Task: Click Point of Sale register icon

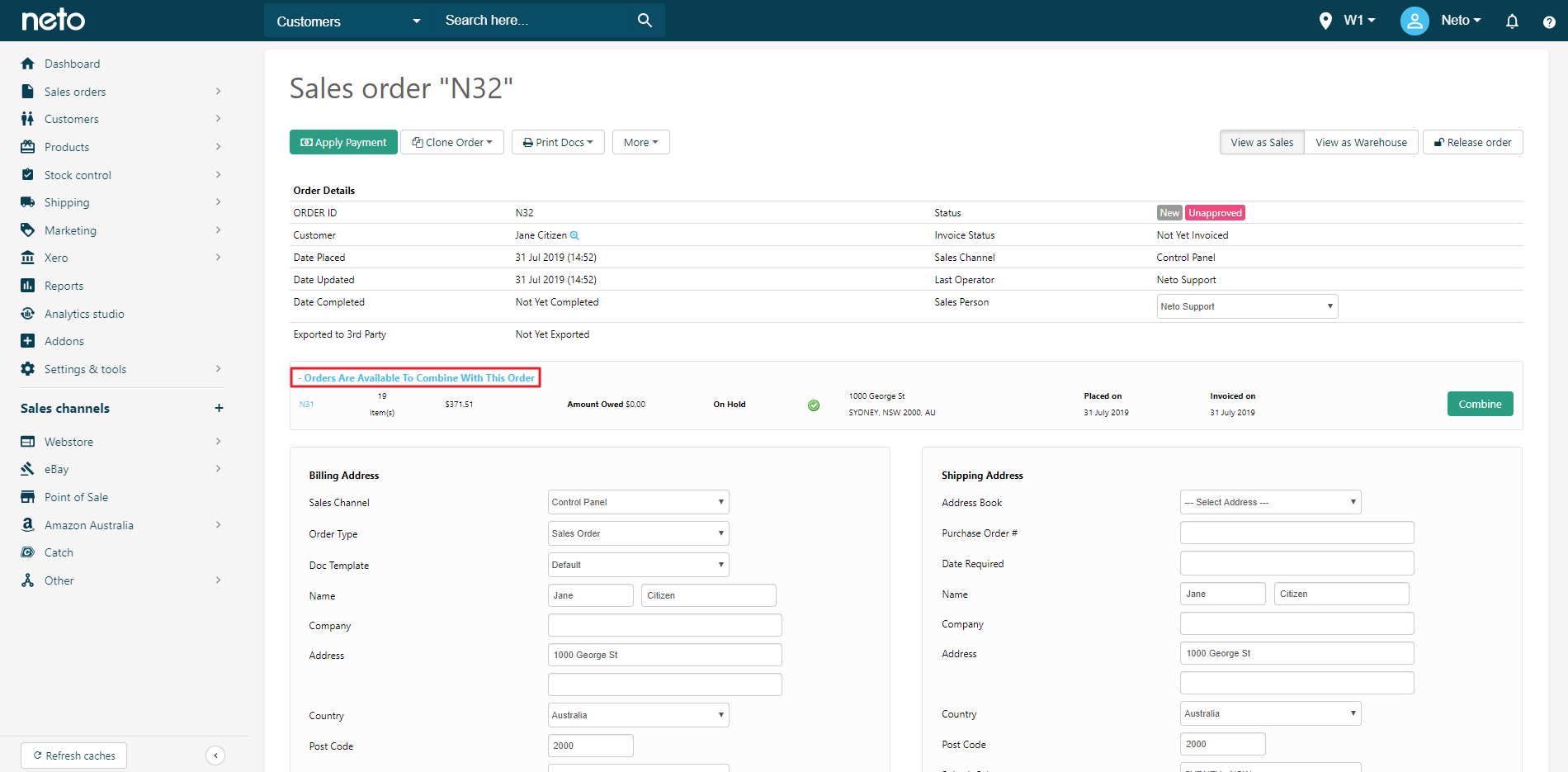Action: tap(28, 497)
